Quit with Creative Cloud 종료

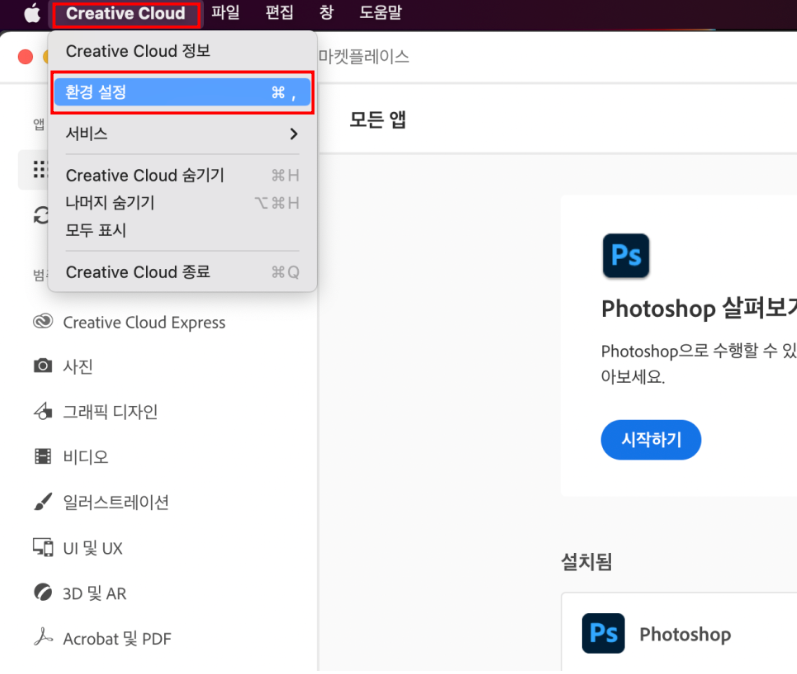(x=182, y=272)
